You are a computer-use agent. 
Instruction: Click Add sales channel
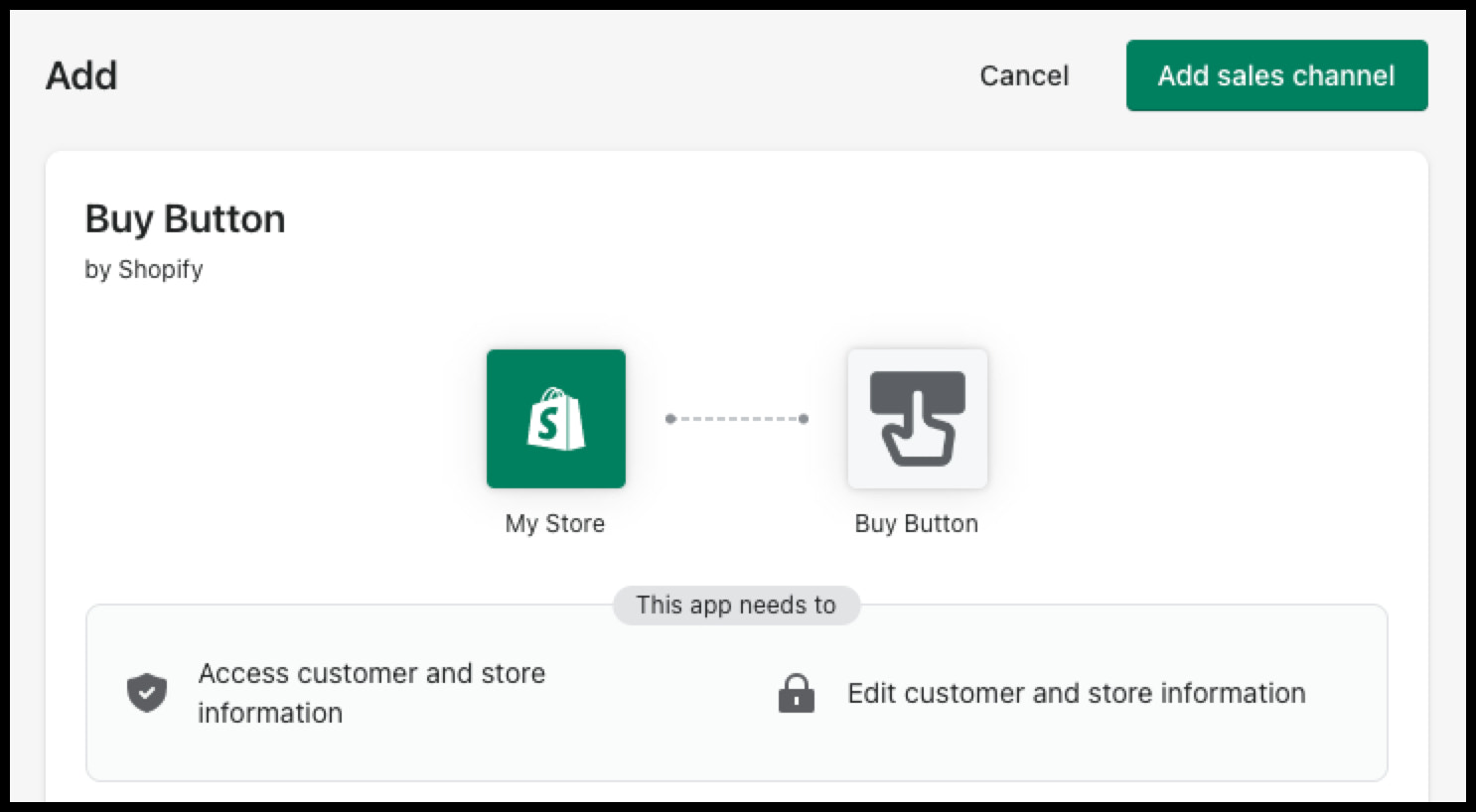[x=1276, y=75]
